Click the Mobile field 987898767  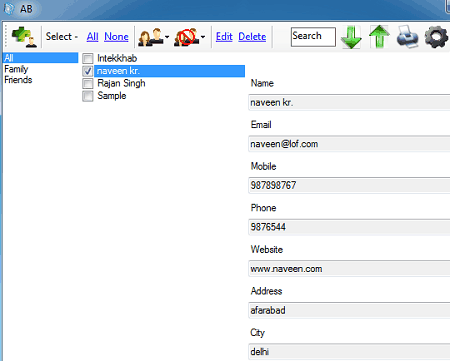(349, 185)
